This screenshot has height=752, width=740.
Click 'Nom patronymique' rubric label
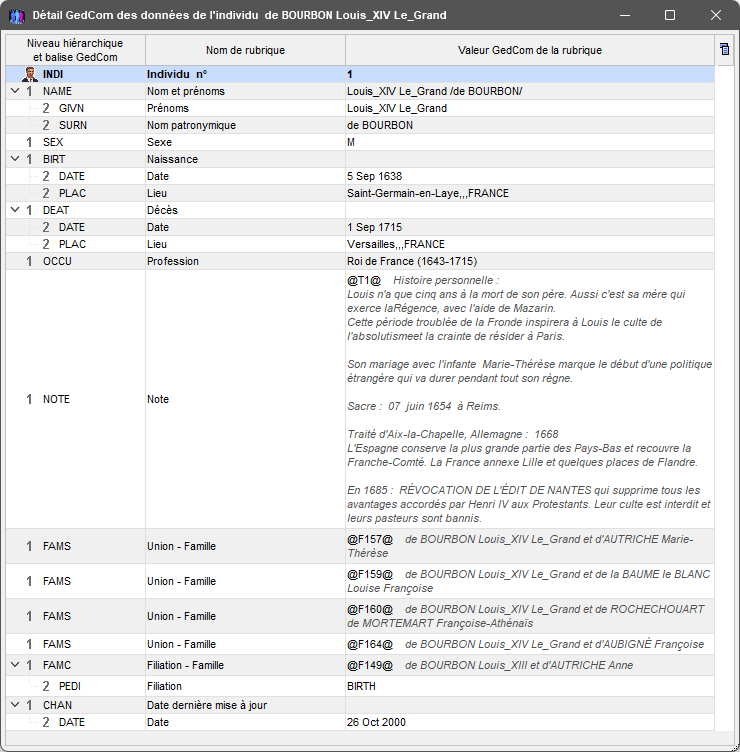[191, 125]
